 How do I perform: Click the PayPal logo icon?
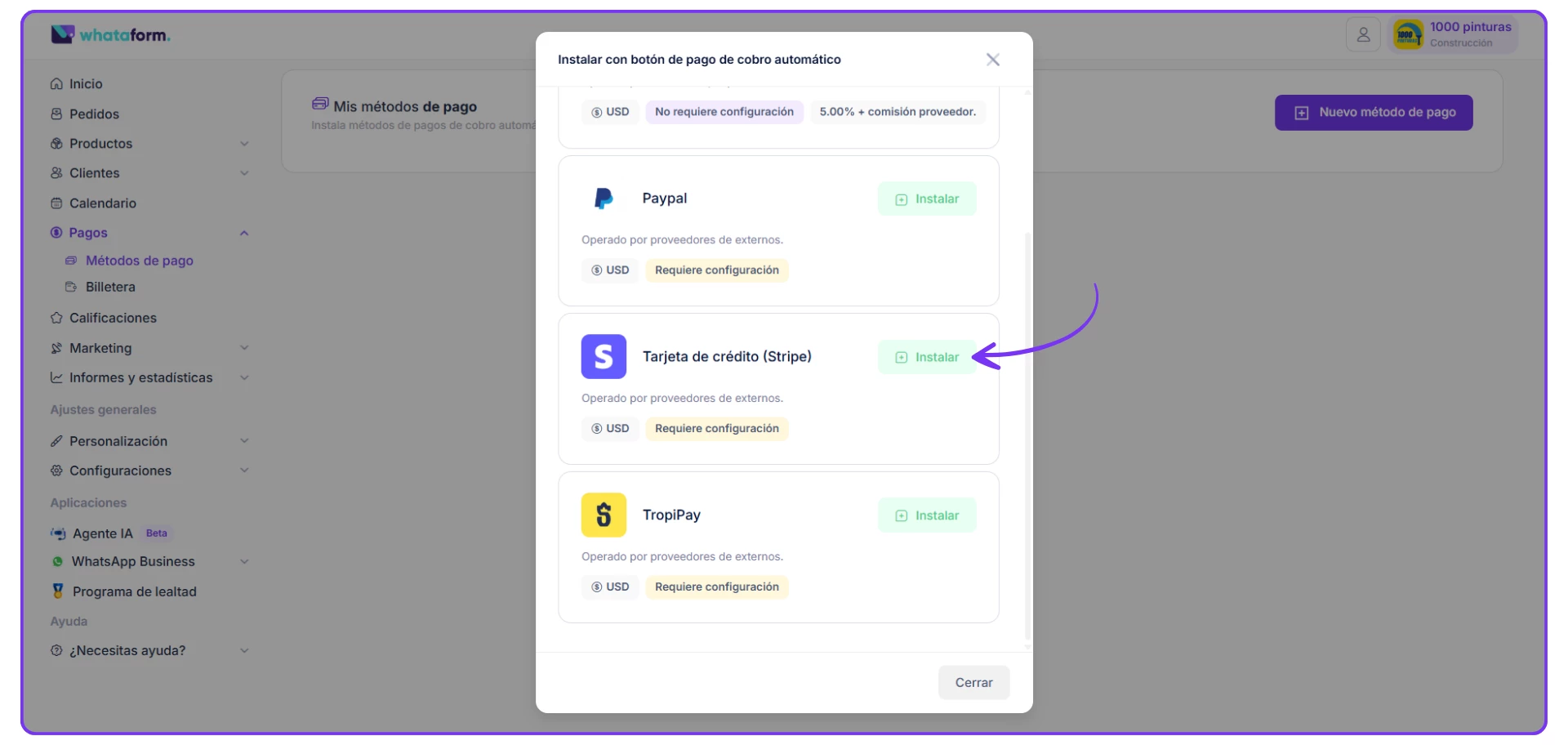coord(604,199)
